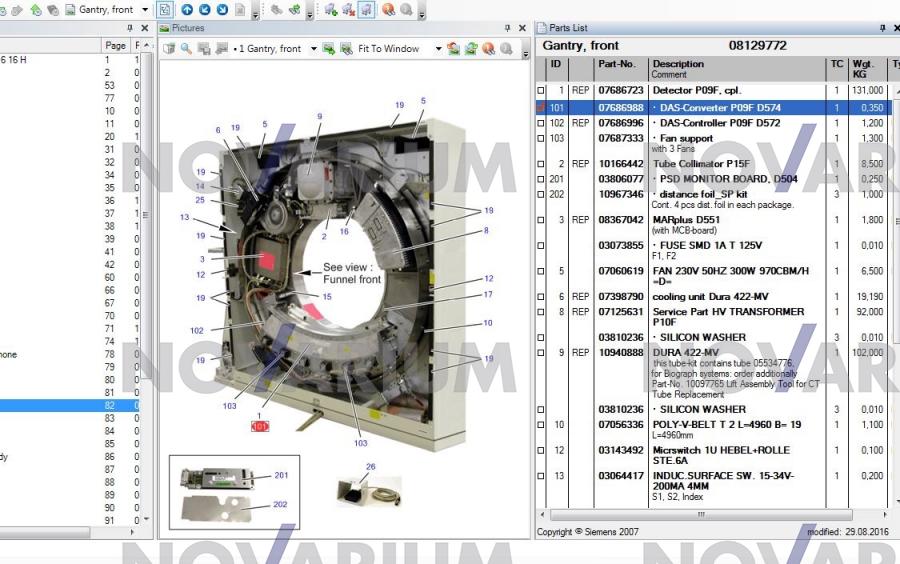Check the box for Detector P09F row

coord(541,91)
